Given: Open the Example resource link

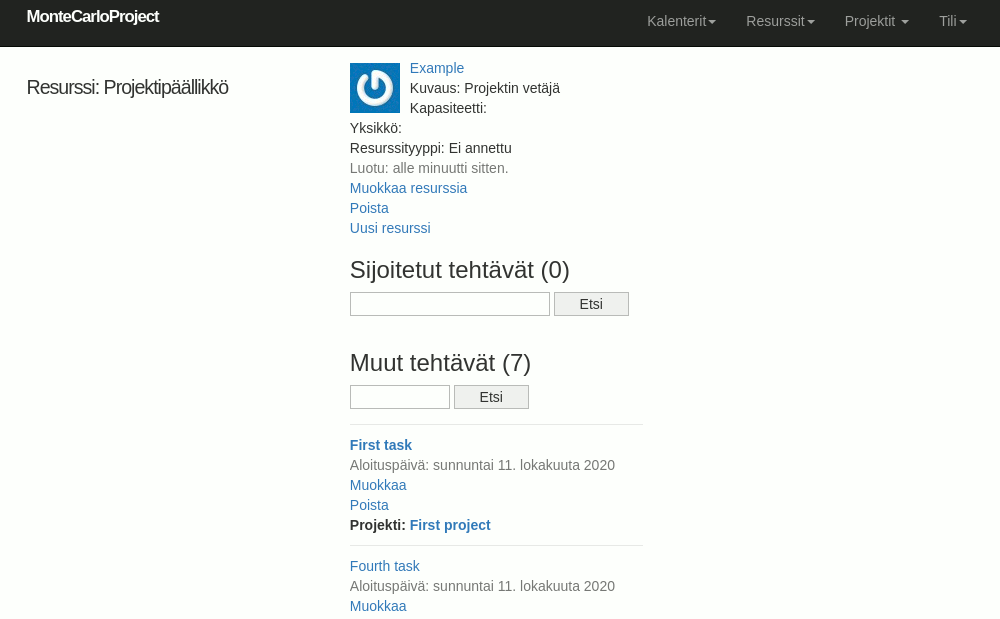Looking at the screenshot, I should (x=437, y=68).
